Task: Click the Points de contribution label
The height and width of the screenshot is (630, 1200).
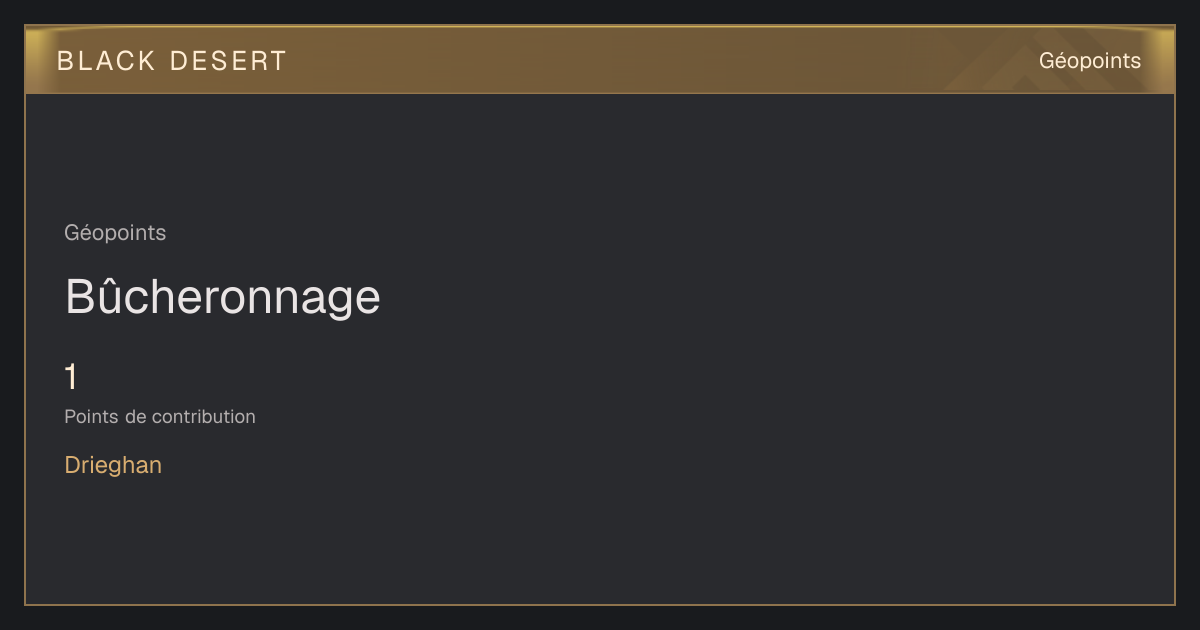Action: (x=160, y=417)
